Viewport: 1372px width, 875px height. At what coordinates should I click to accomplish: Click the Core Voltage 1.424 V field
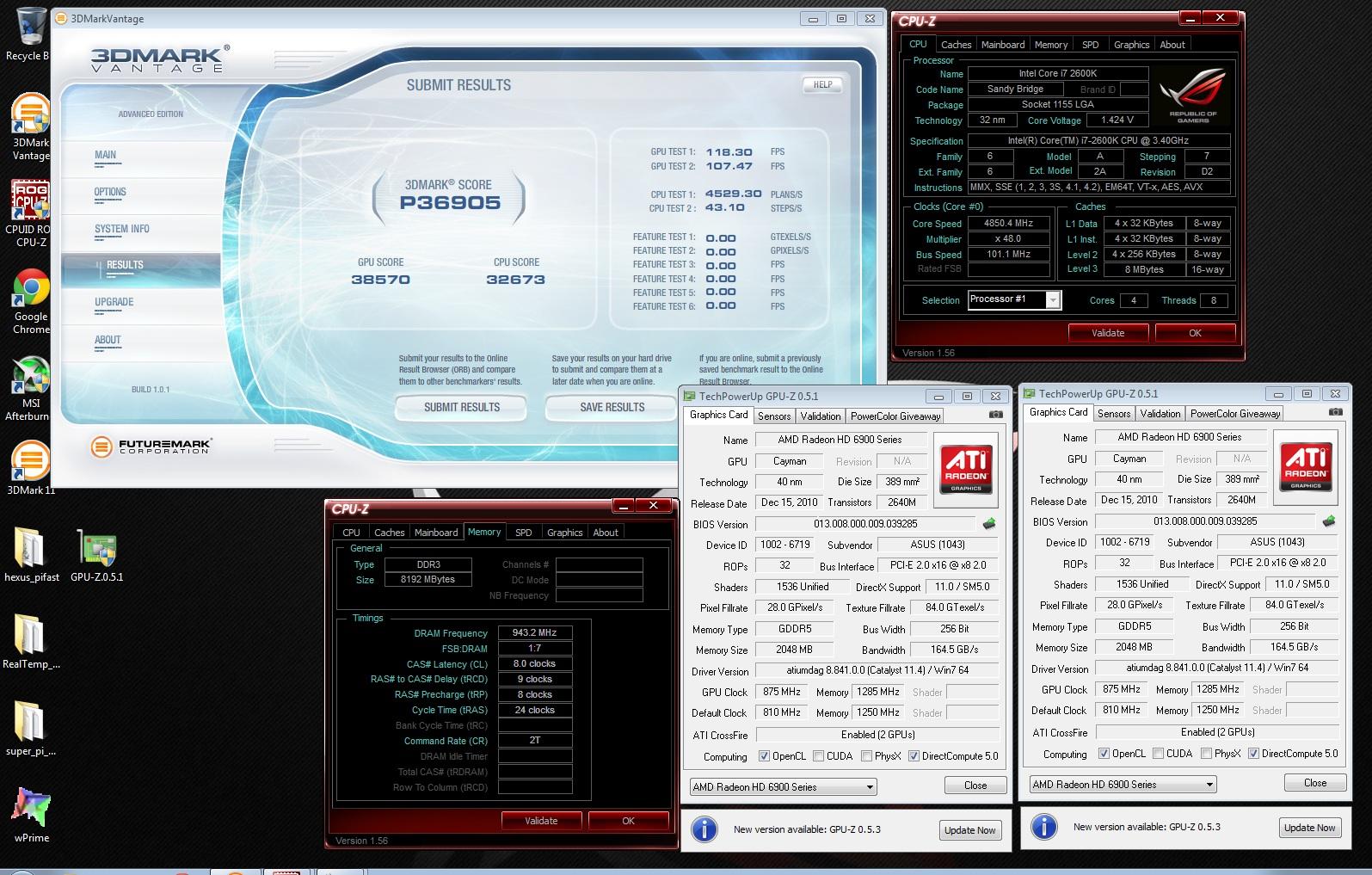[x=1117, y=120]
